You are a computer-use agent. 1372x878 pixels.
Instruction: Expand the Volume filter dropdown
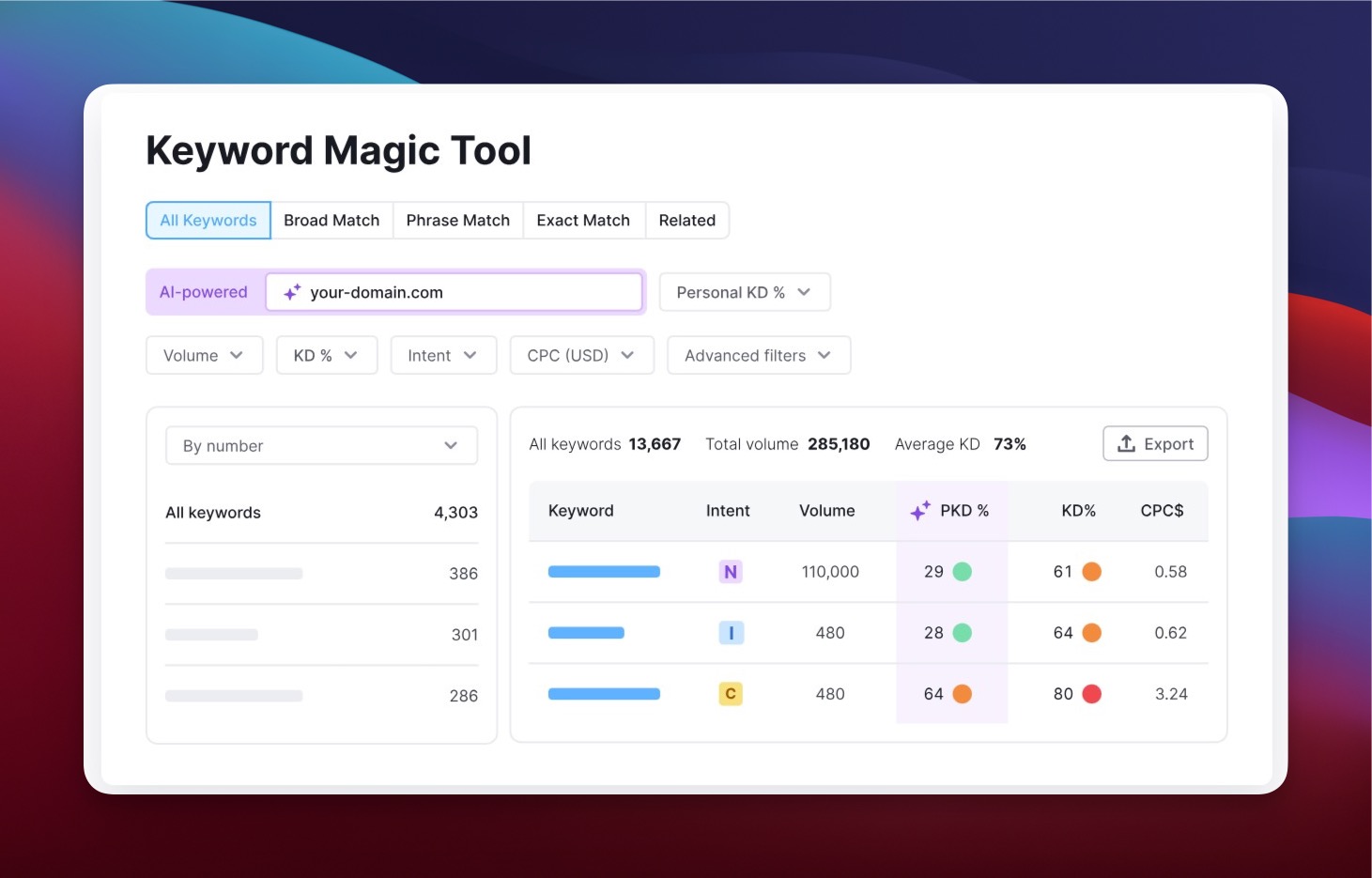tap(204, 355)
